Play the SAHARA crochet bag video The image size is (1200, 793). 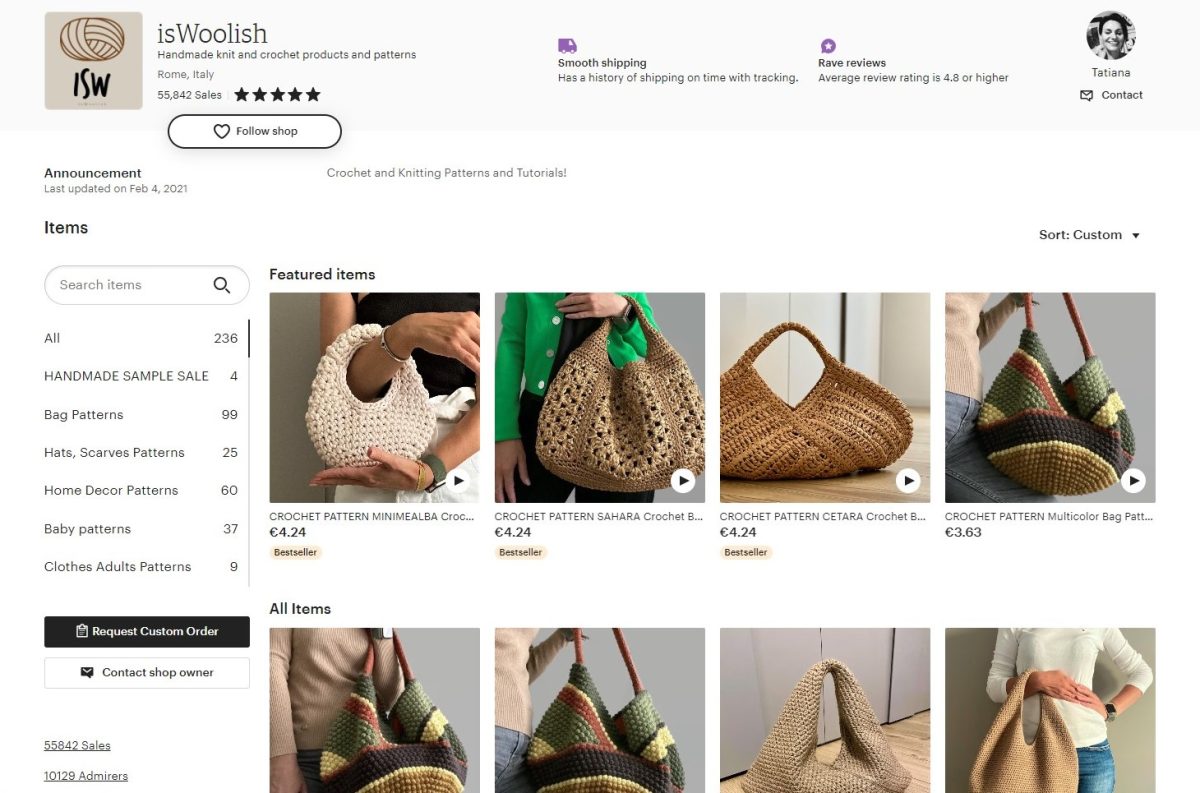click(x=683, y=480)
